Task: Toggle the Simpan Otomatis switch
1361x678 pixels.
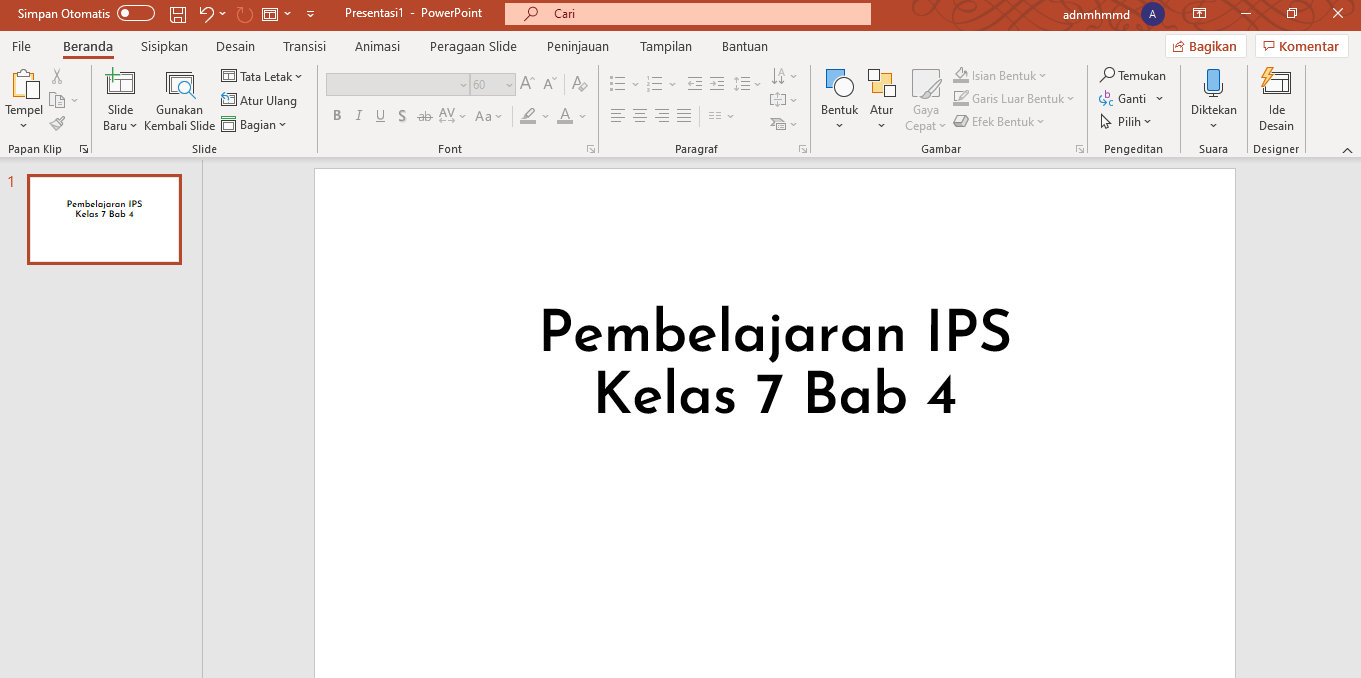Action: pos(137,13)
